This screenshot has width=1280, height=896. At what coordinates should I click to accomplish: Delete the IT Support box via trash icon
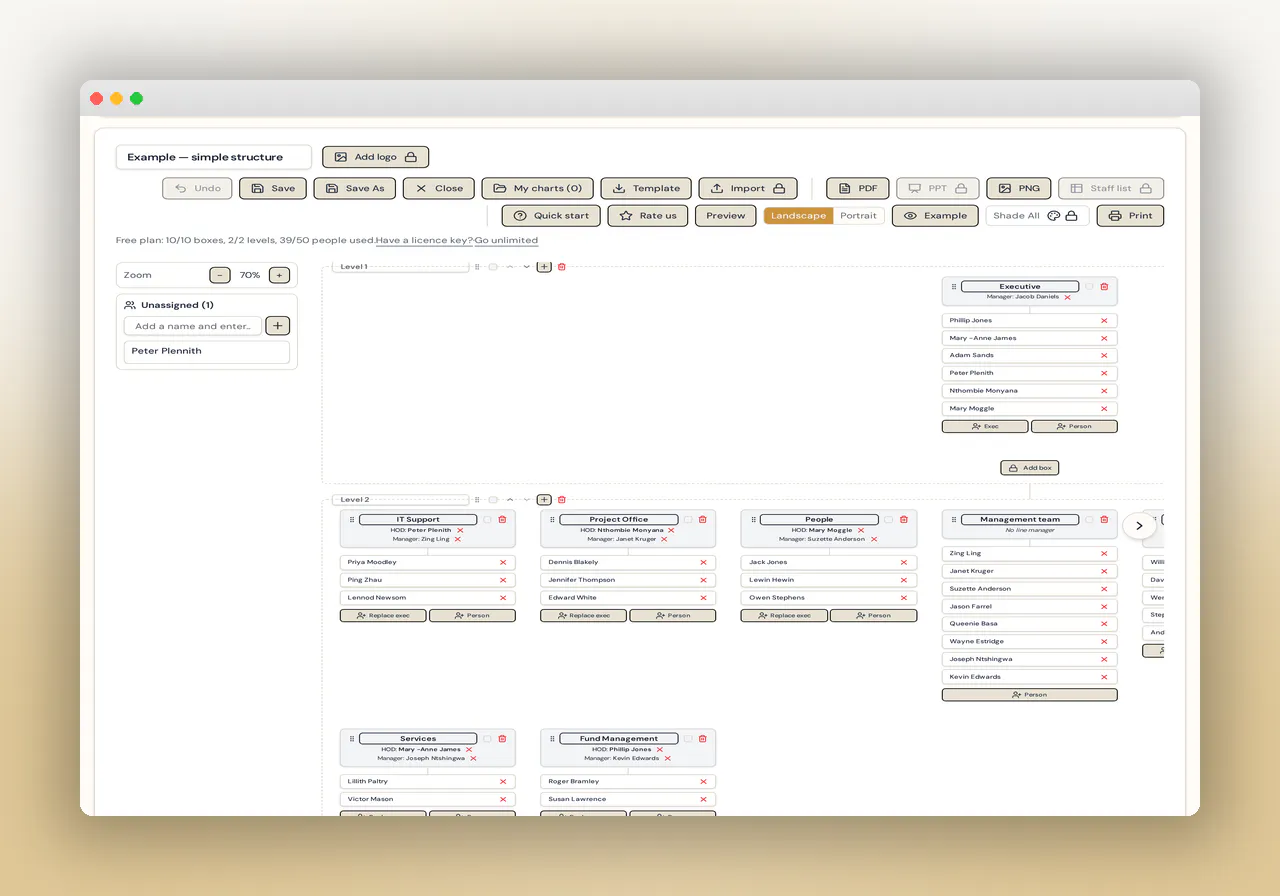tap(502, 519)
